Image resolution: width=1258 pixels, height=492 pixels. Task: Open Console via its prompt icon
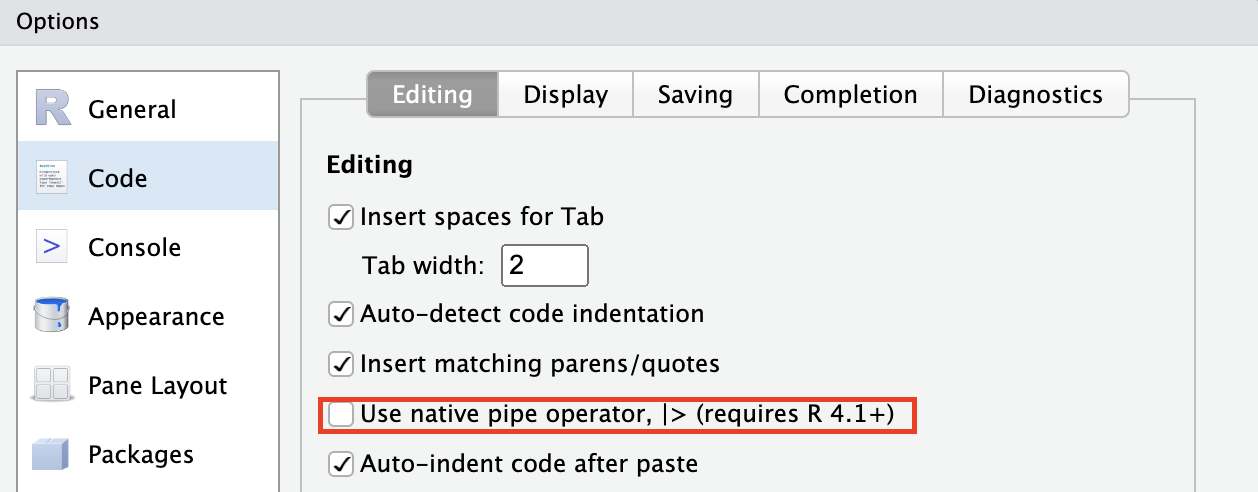pyautogui.click(x=51, y=246)
